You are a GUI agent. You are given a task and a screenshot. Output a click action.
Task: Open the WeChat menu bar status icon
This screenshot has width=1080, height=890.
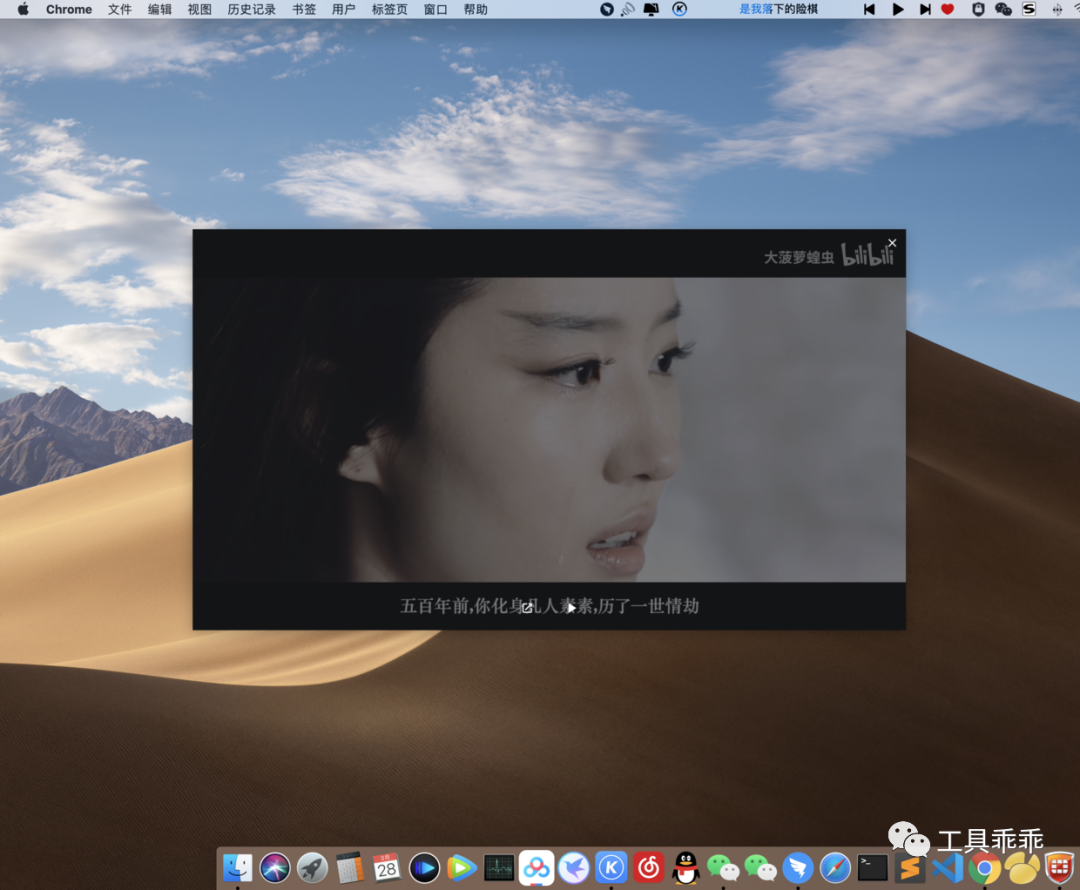[1003, 9]
